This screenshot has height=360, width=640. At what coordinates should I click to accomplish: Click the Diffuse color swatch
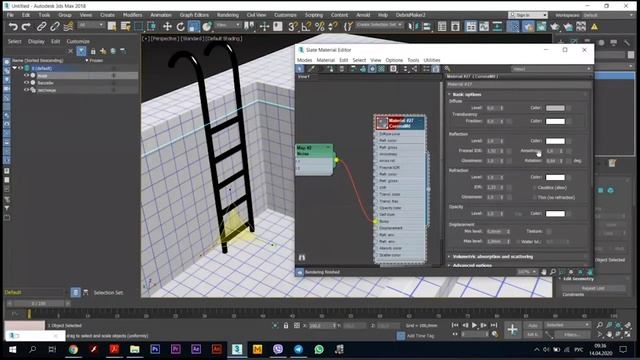click(x=555, y=108)
